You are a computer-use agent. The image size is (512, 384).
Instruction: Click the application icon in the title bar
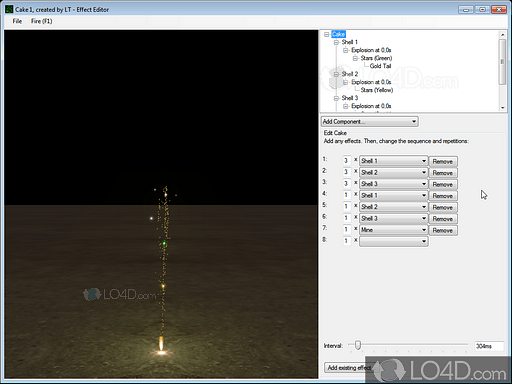(x=9, y=9)
